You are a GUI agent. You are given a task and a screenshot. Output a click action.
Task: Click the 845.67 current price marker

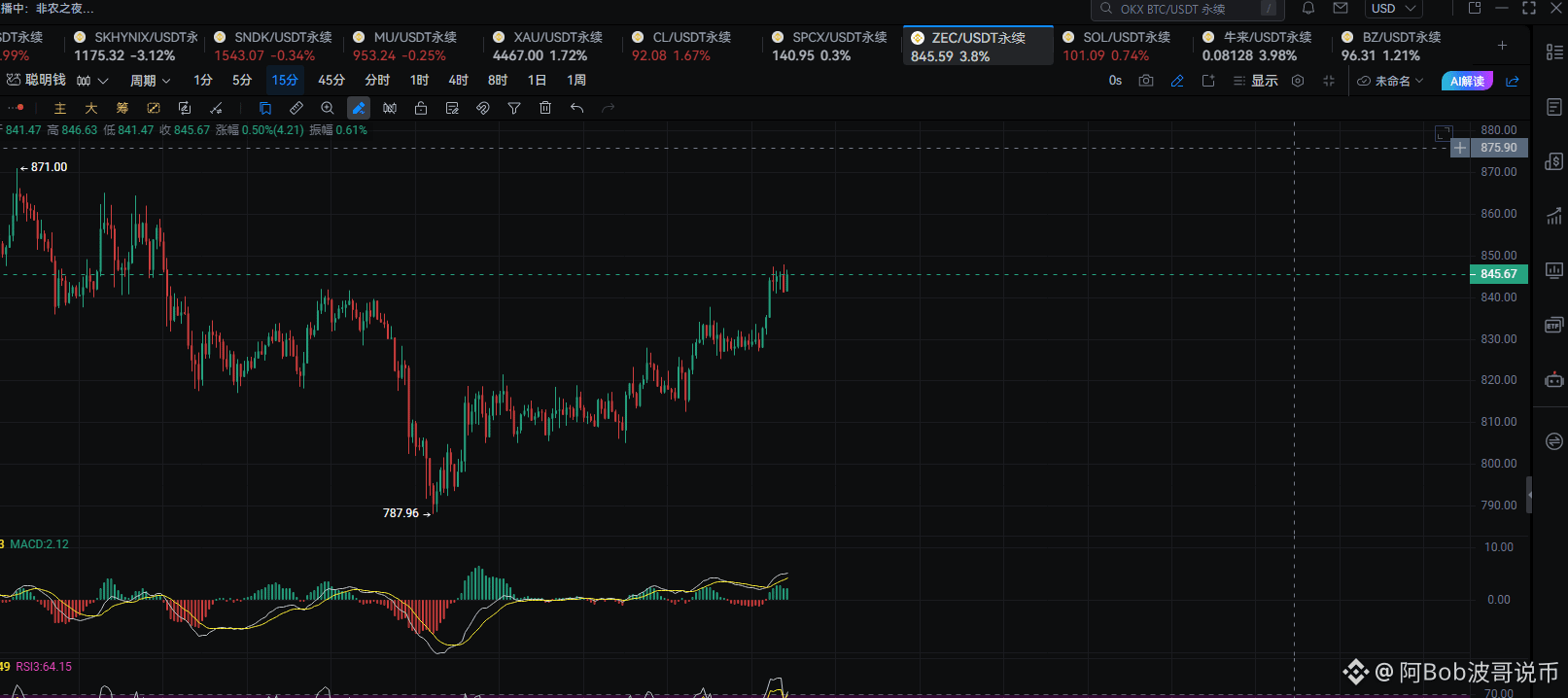(x=1498, y=274)
